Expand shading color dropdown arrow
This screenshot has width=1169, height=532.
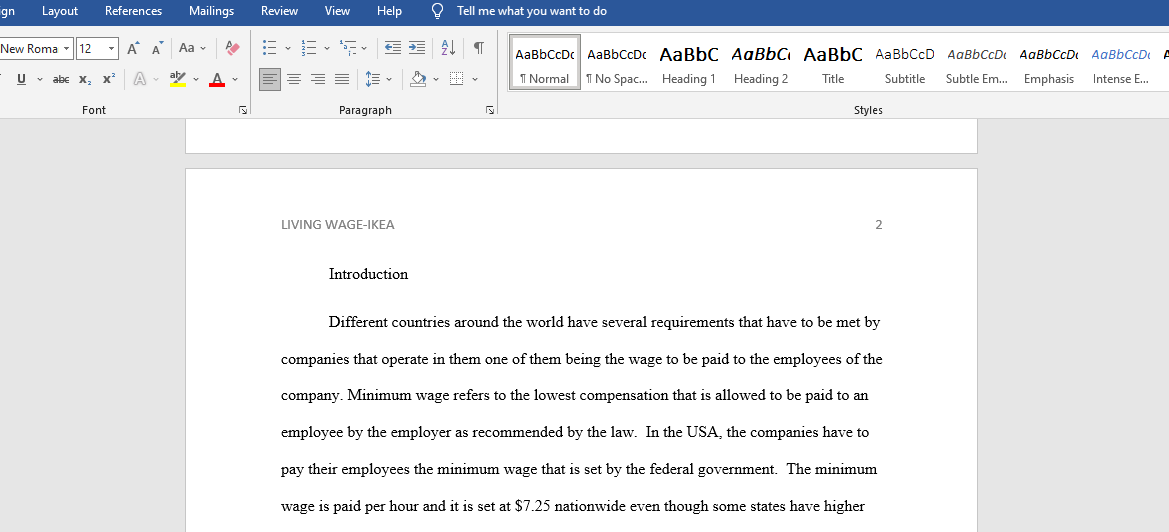tap(435, 79)
